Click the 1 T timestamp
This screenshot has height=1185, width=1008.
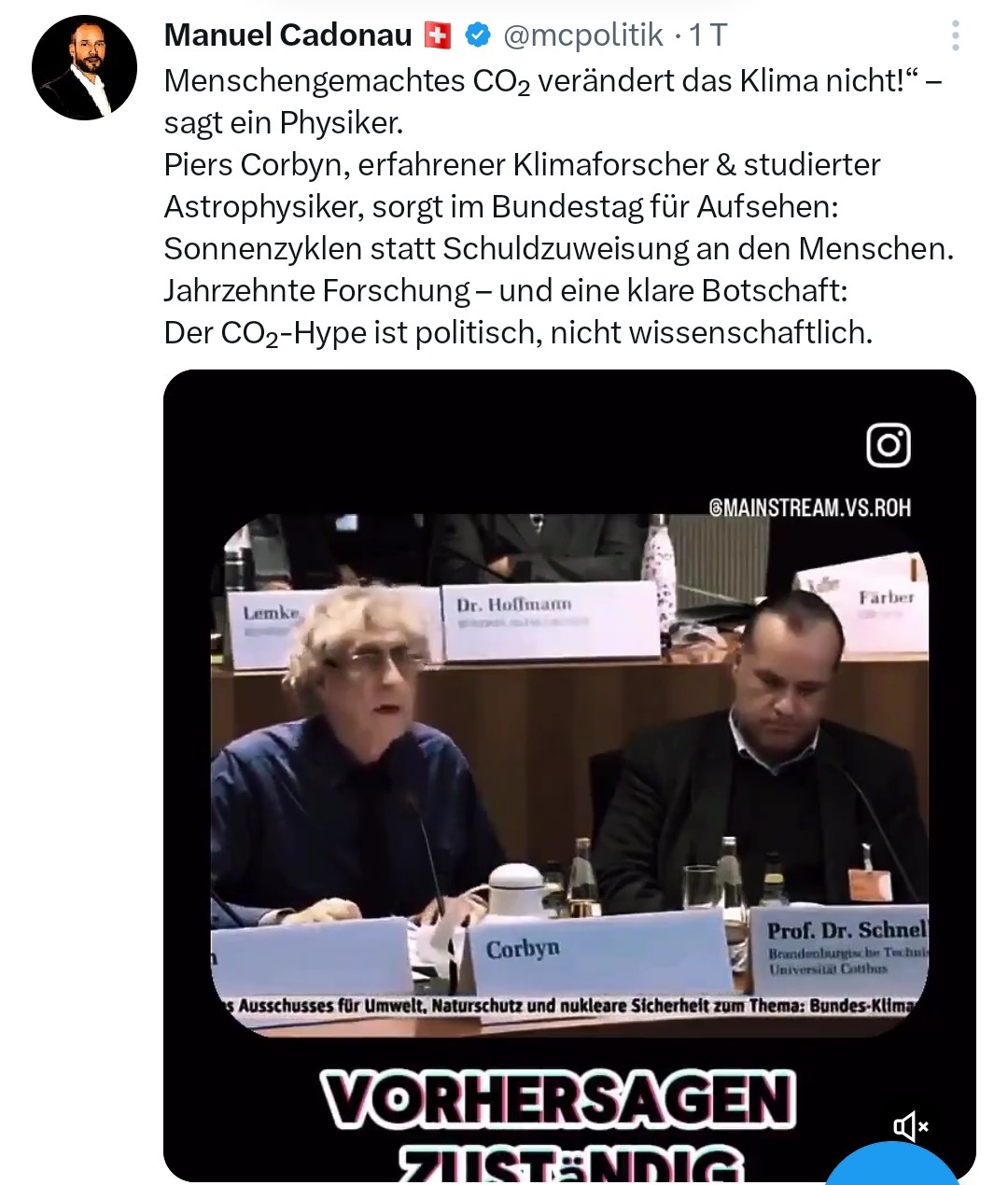pos(707,35)
